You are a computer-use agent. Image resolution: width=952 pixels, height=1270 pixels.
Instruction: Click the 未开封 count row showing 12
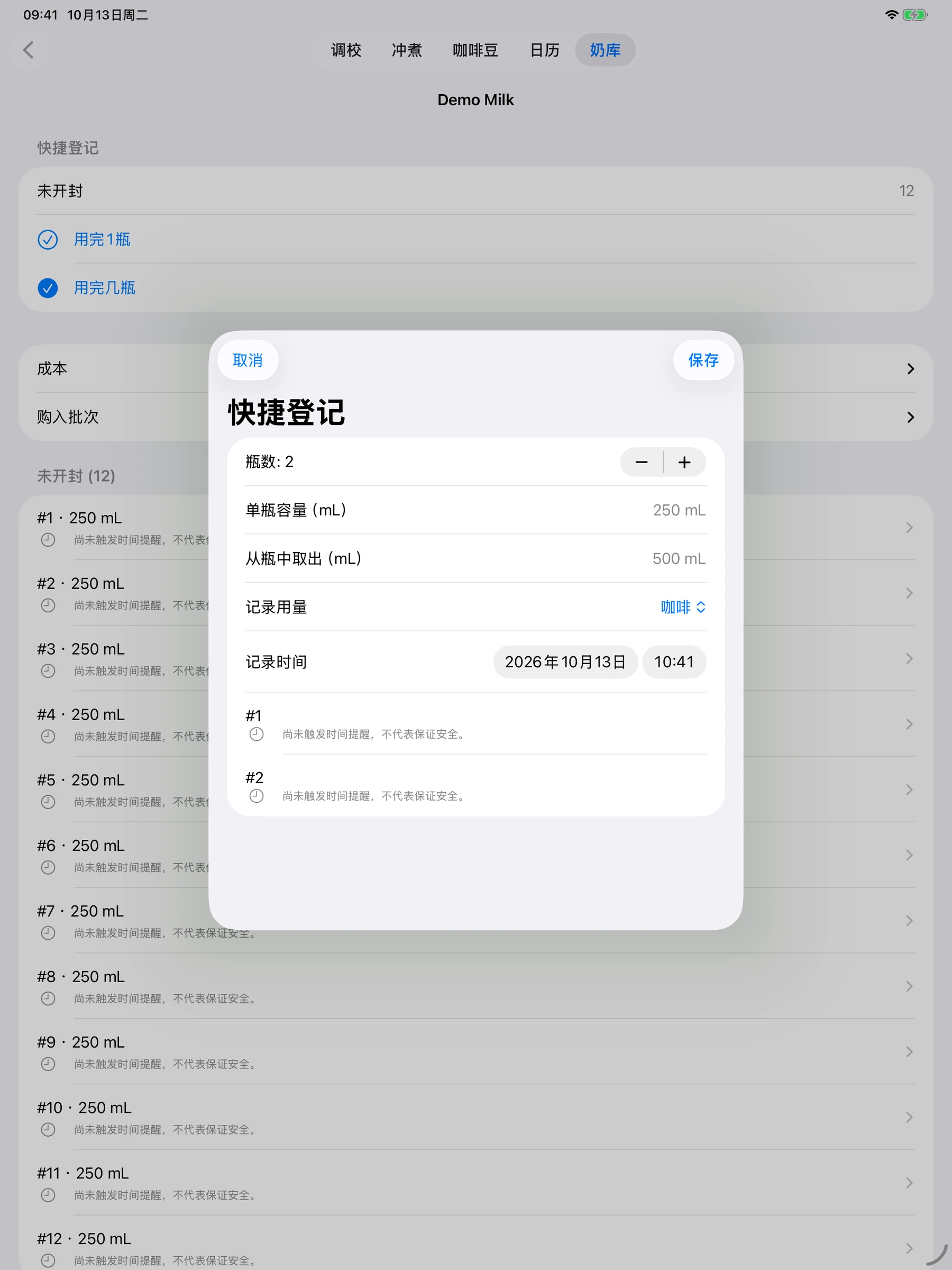coord(475,190)
